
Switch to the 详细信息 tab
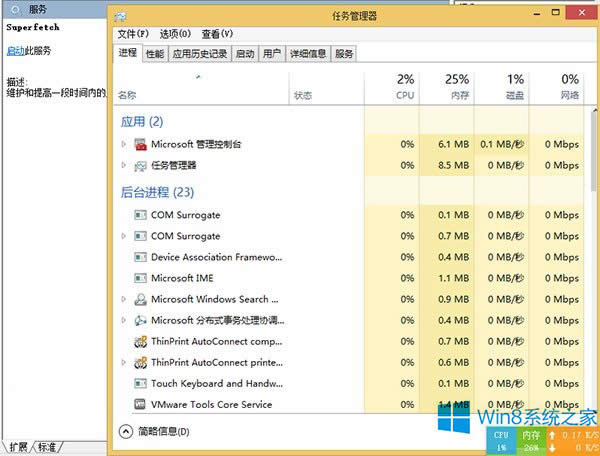point(308,54)
